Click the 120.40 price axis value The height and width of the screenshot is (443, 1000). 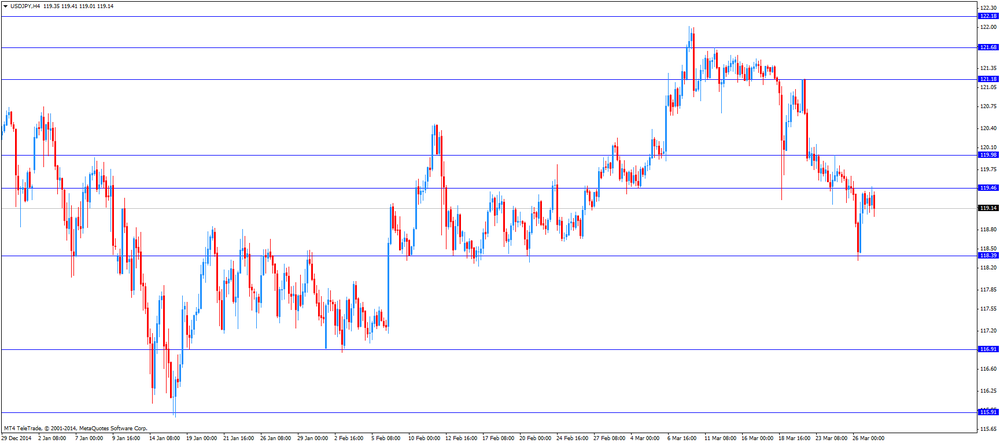pyautogui.click(x=989, y=128)
